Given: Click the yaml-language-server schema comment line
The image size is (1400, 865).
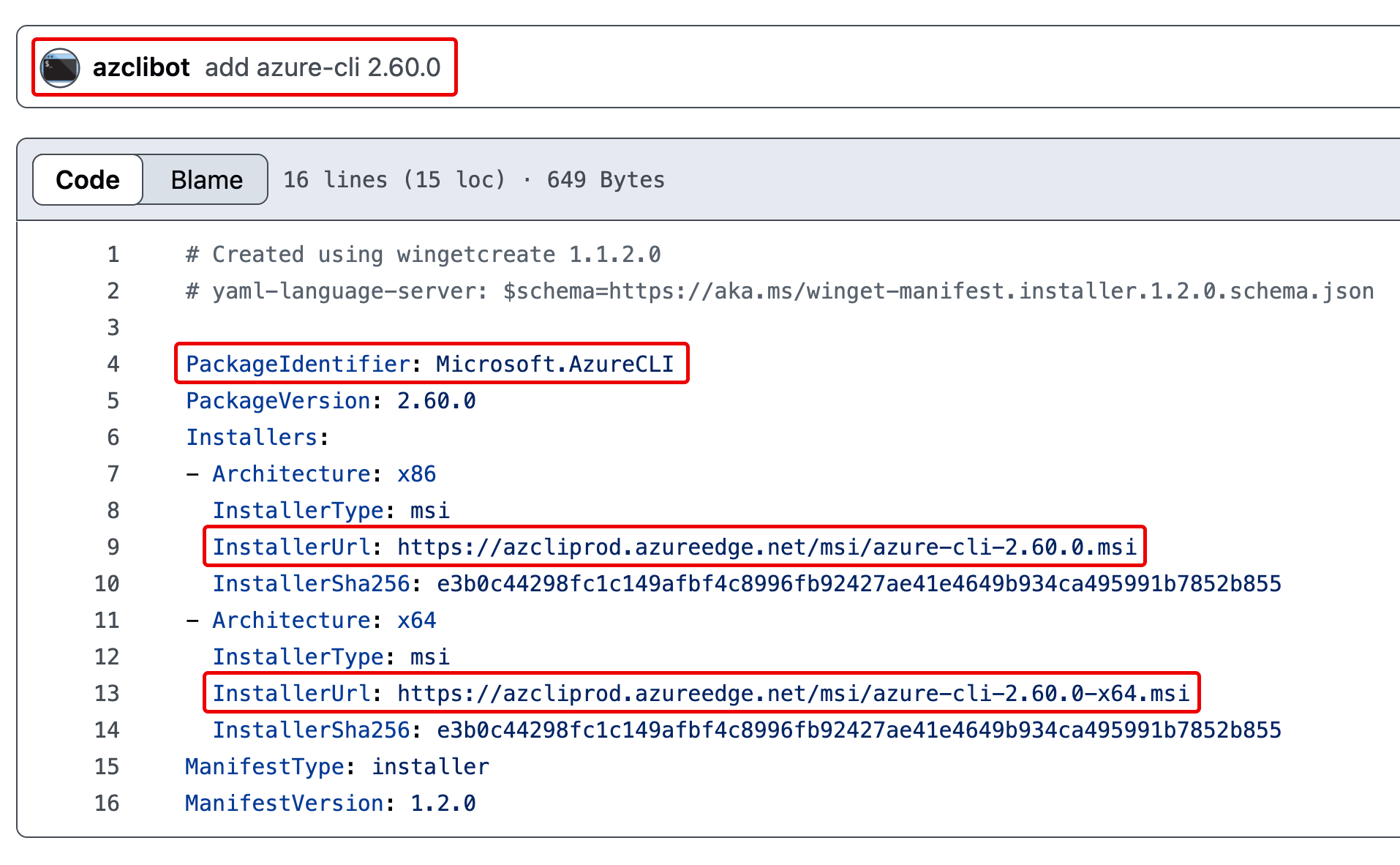Looking at the screenshot, I should coord(779,291).
